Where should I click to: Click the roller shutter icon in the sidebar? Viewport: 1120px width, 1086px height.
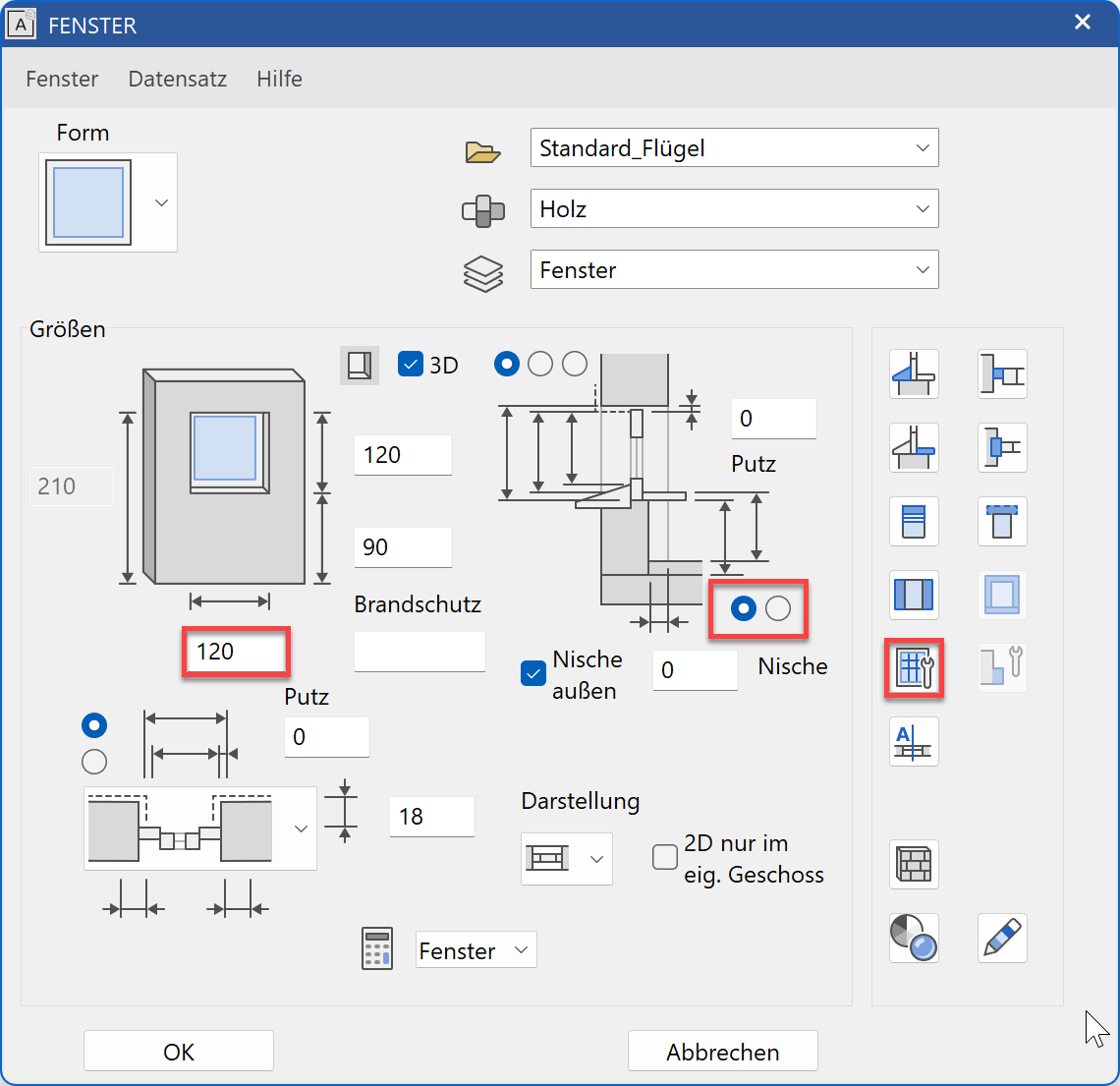pyautogui.click(x=914, y=522)
